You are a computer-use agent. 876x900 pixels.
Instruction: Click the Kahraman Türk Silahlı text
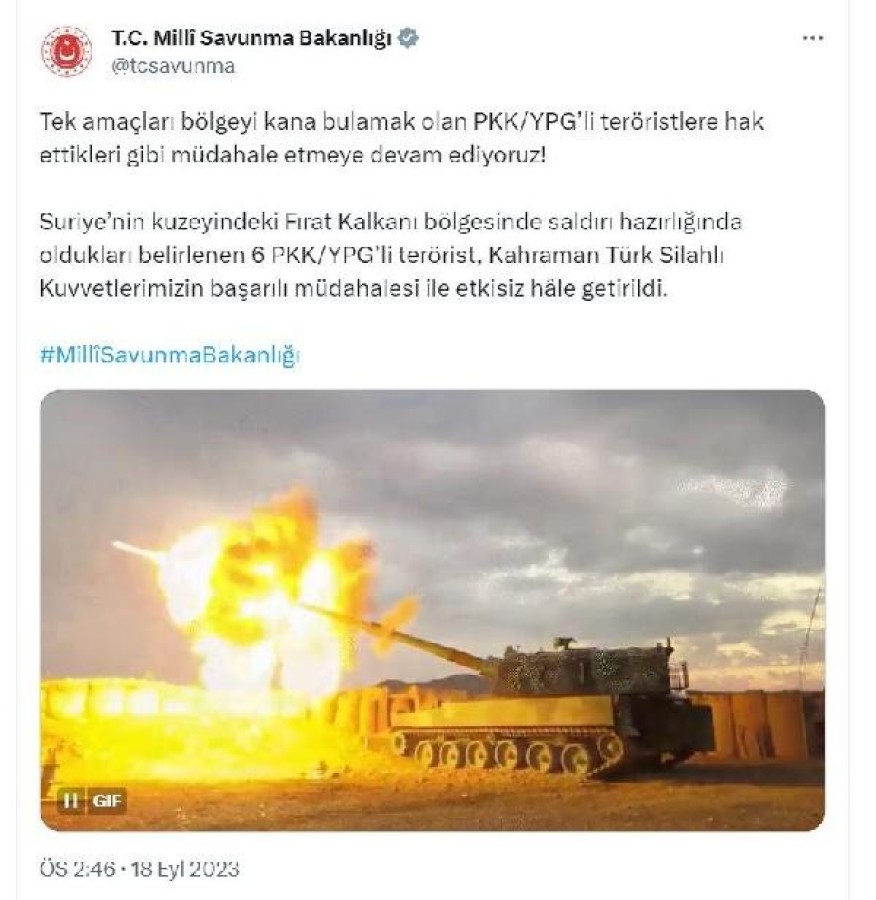point(606,254)
